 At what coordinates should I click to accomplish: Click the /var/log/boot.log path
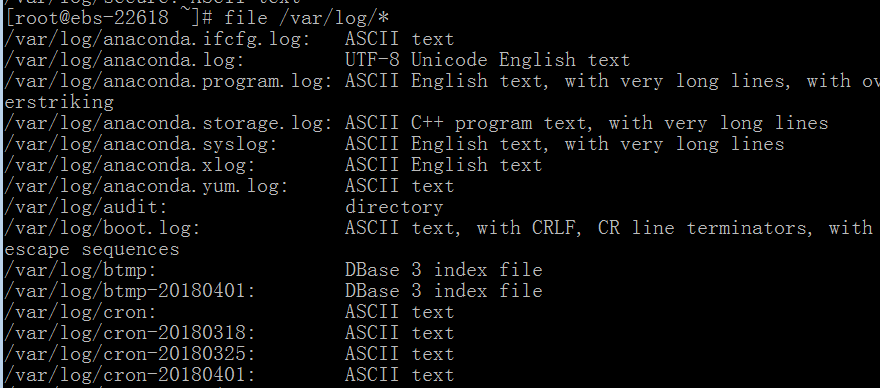[102, 229]
